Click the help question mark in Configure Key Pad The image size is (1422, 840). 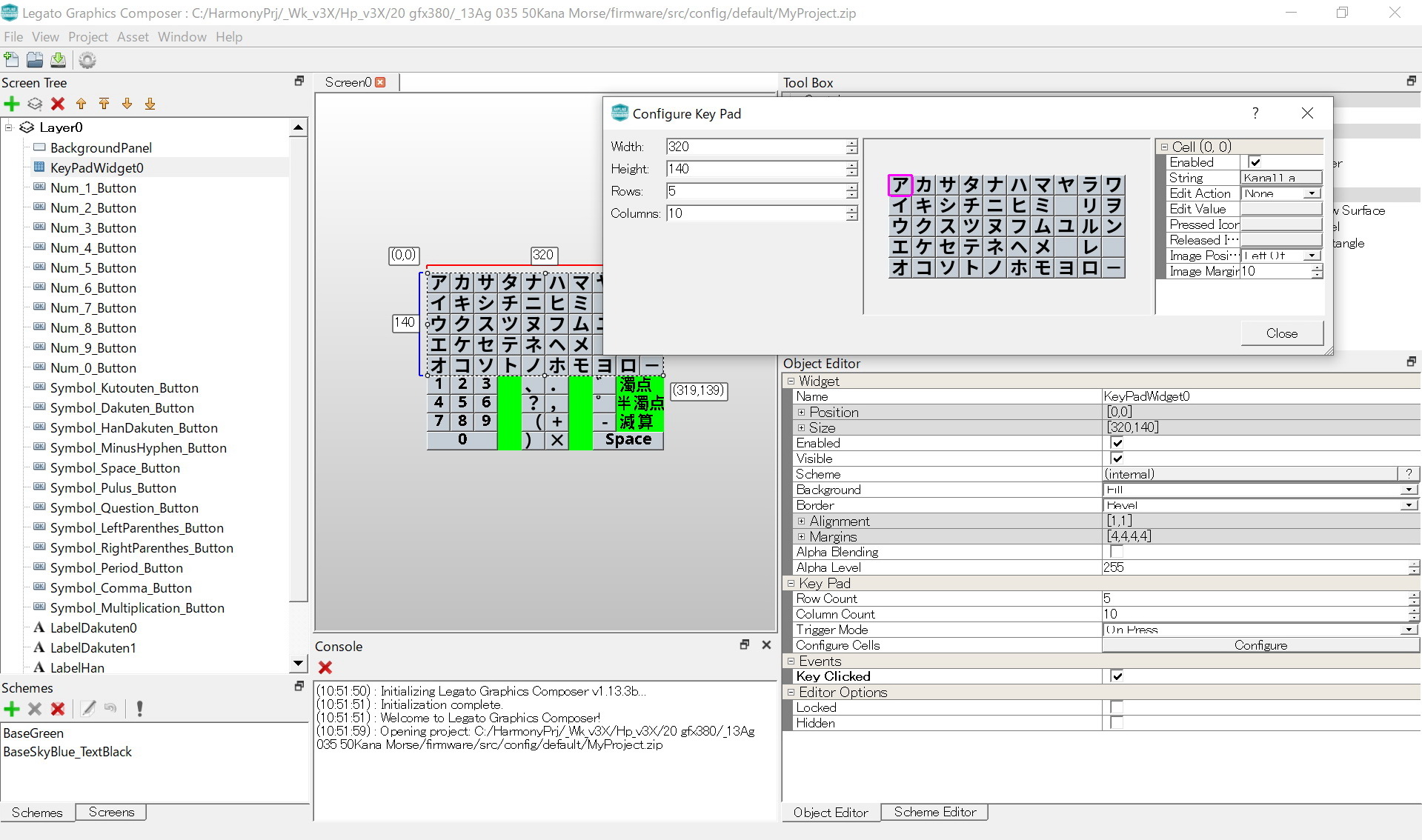tap(1255, 113)
